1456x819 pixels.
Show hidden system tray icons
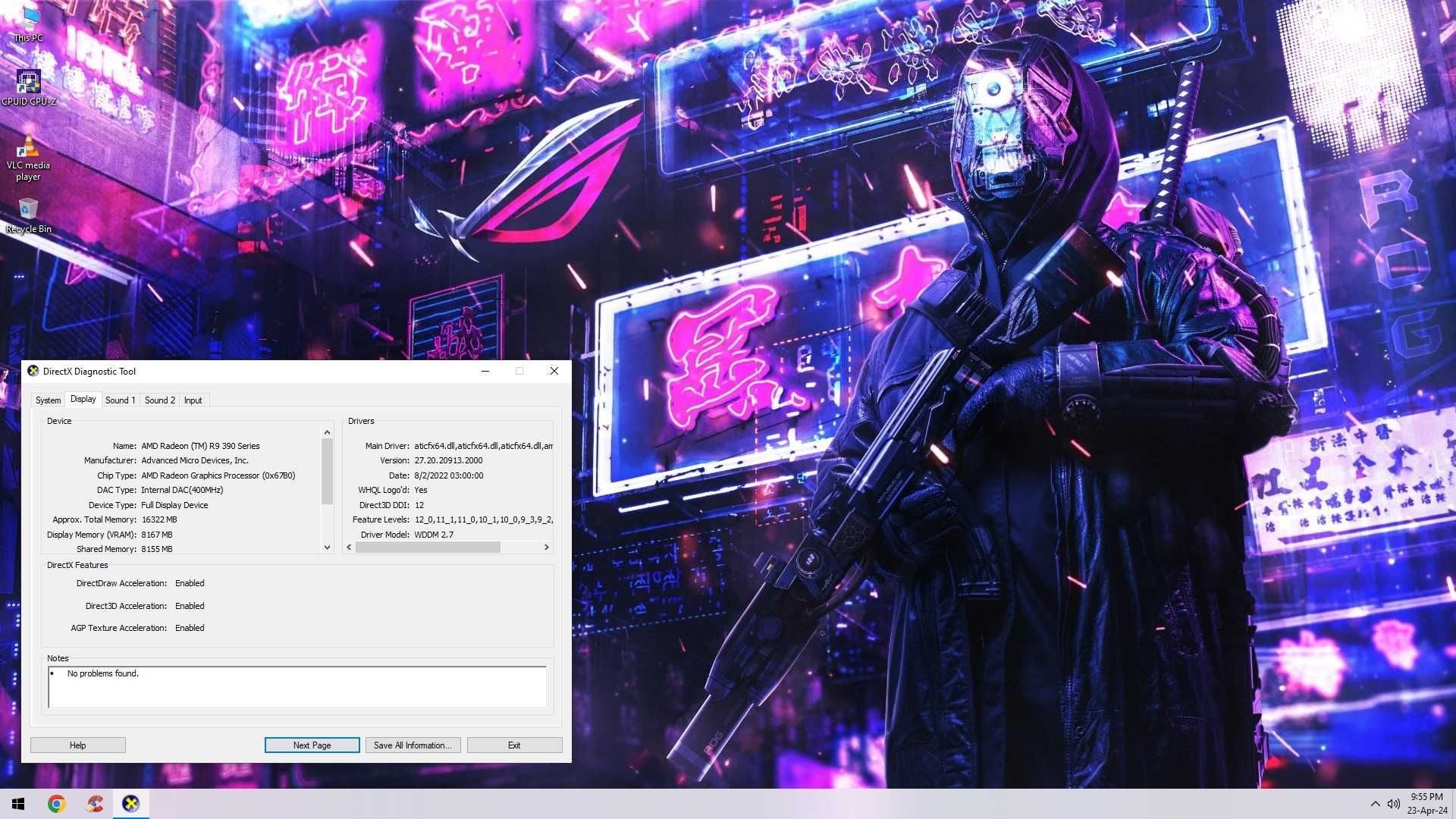(x=1375, y=804)
